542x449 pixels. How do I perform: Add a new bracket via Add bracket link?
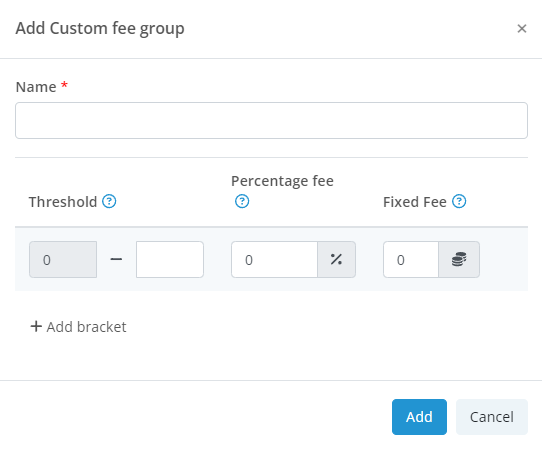click(78, 327)
